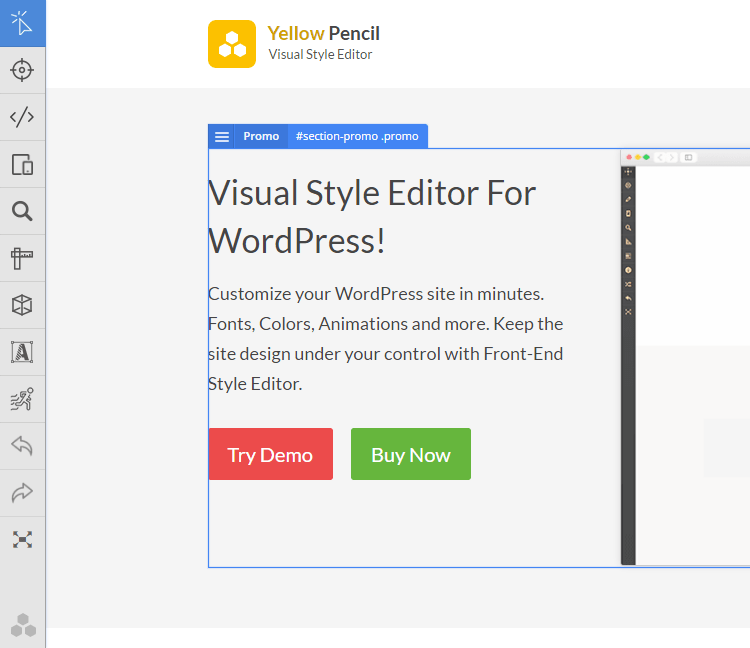Open the search selector tool
750x648 pixels.
(x=22, y=211)
